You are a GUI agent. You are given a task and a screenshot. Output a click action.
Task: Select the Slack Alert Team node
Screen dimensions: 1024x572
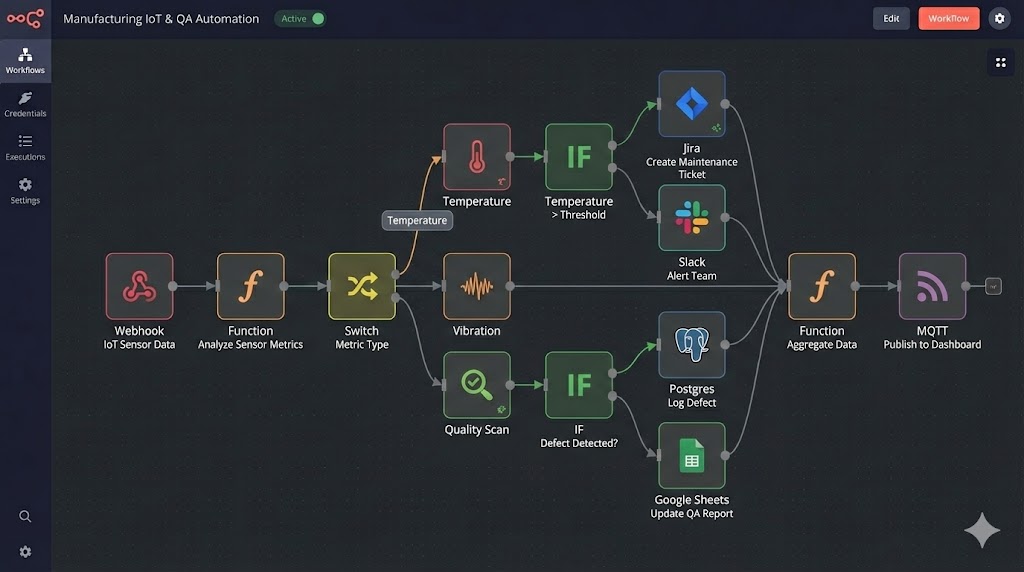coord(691,218)
